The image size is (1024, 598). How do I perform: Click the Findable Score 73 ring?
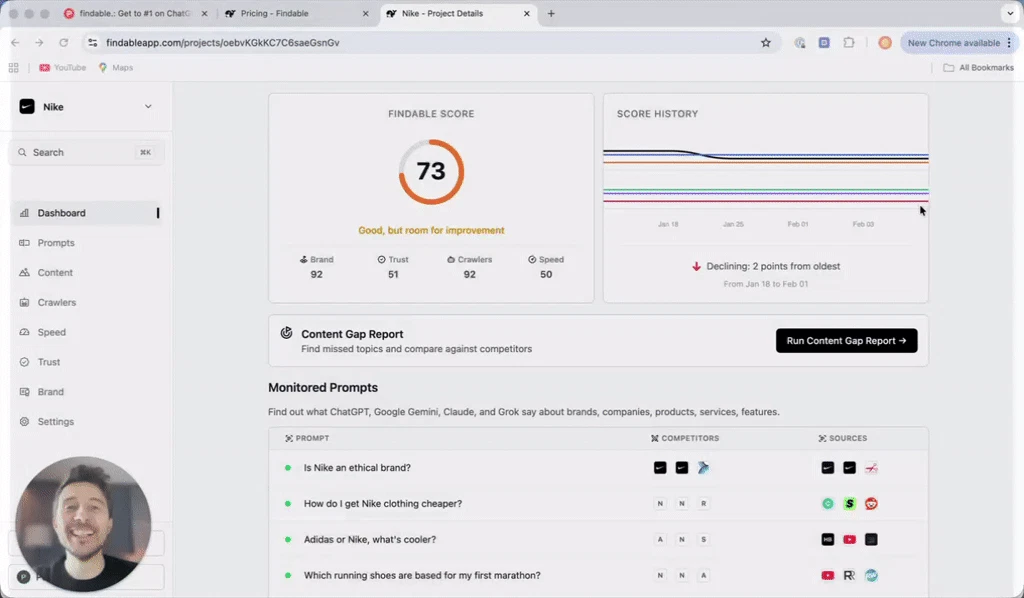(x=431, y=172)
